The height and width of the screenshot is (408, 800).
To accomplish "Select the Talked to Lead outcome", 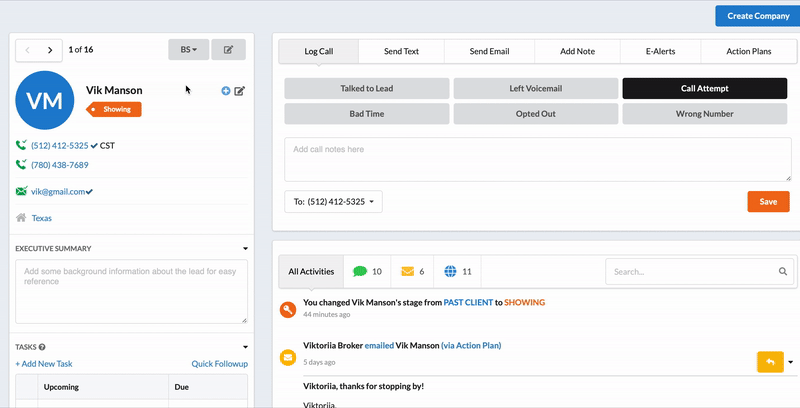I will pyautogui.click(x=368, y=88).
